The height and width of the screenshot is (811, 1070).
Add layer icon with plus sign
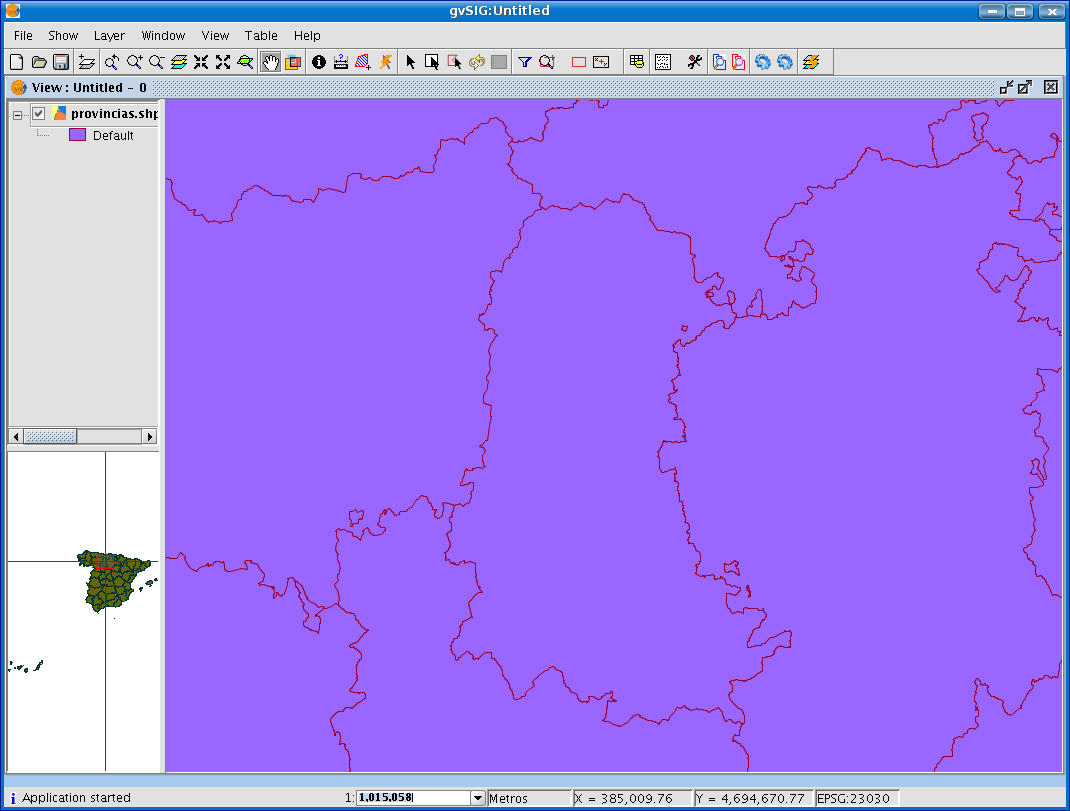point(87,62)
